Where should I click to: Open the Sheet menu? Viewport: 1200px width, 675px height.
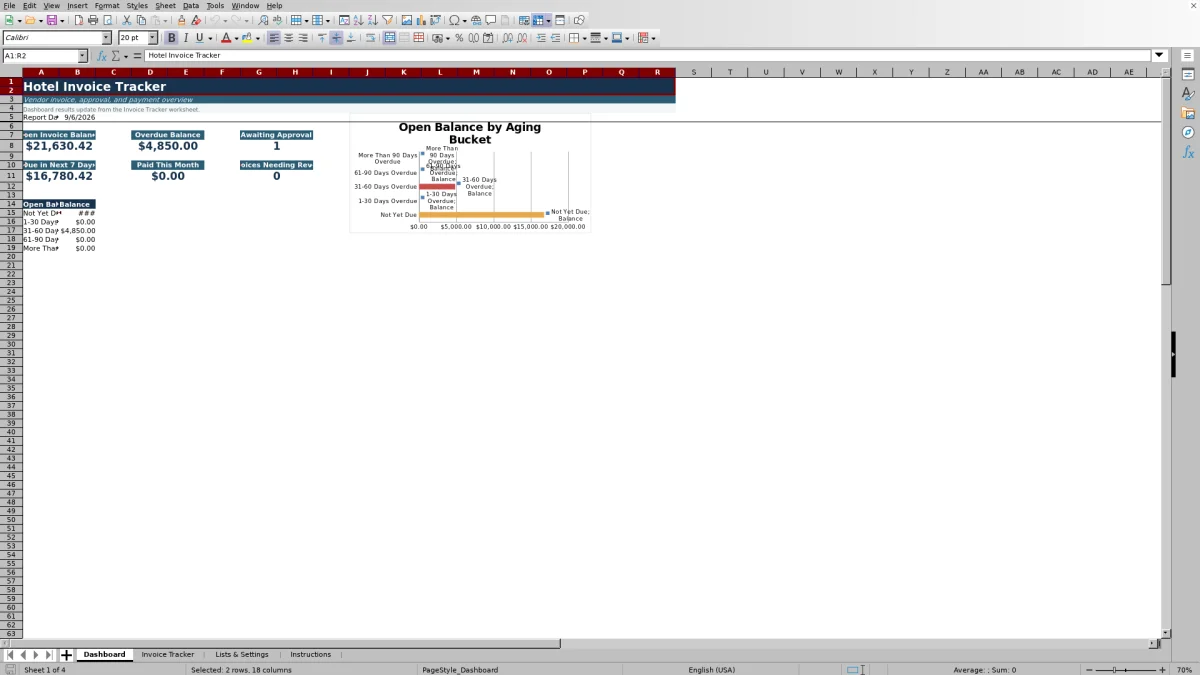pos(165,5)
